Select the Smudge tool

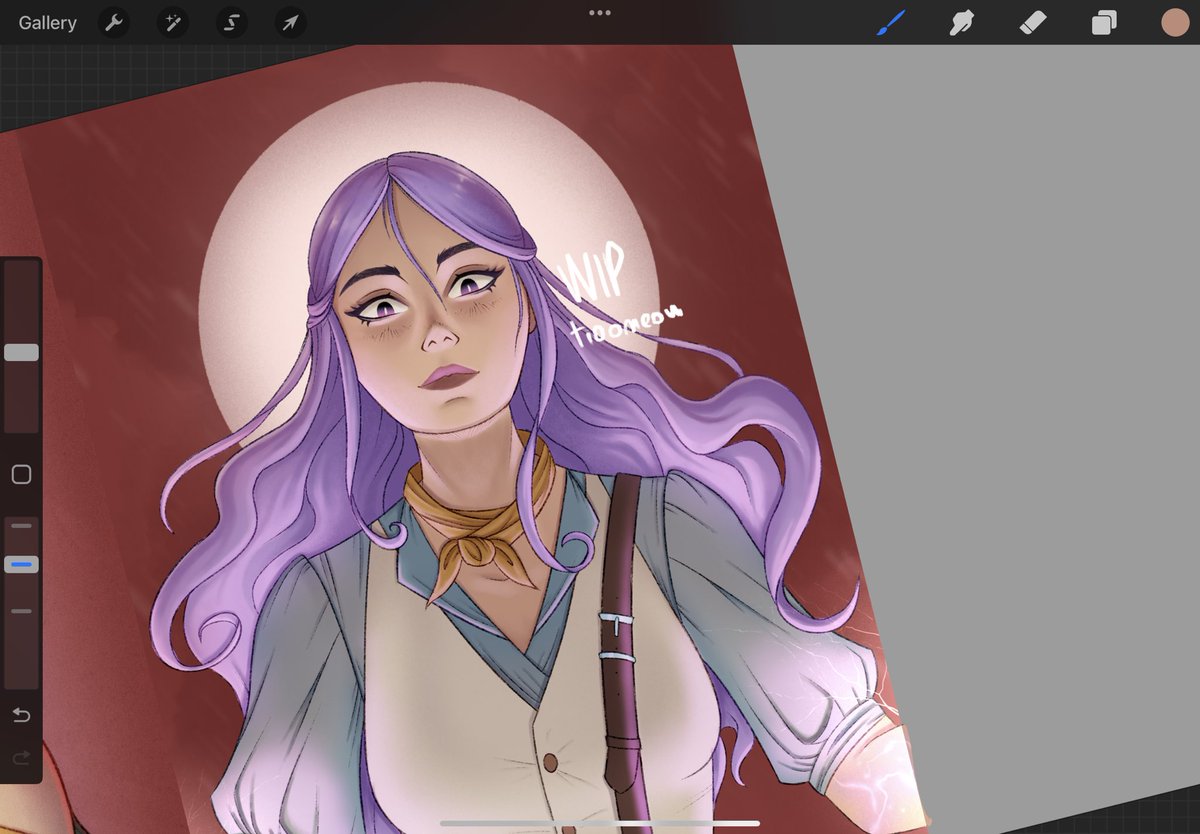962,22
